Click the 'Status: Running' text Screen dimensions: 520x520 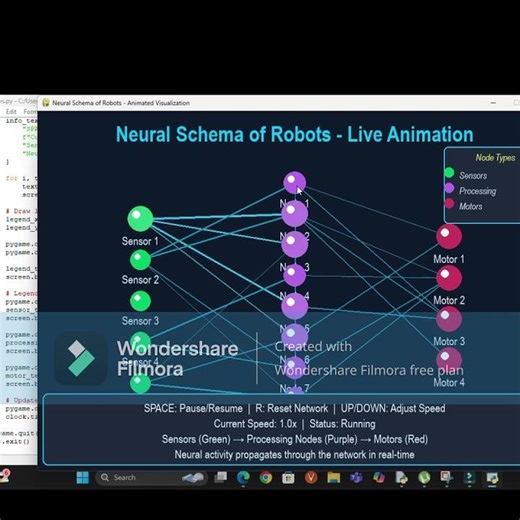click(x=342, y=424)
